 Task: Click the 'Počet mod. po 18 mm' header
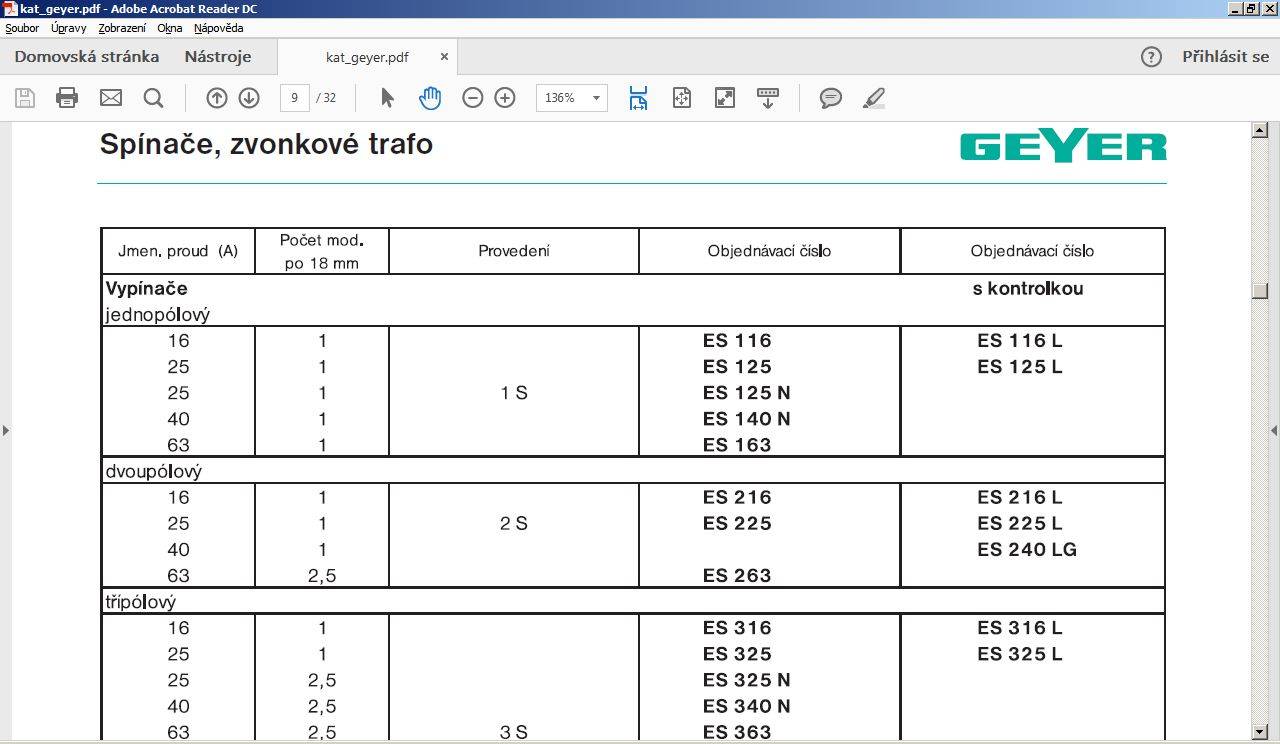(321, 252)
